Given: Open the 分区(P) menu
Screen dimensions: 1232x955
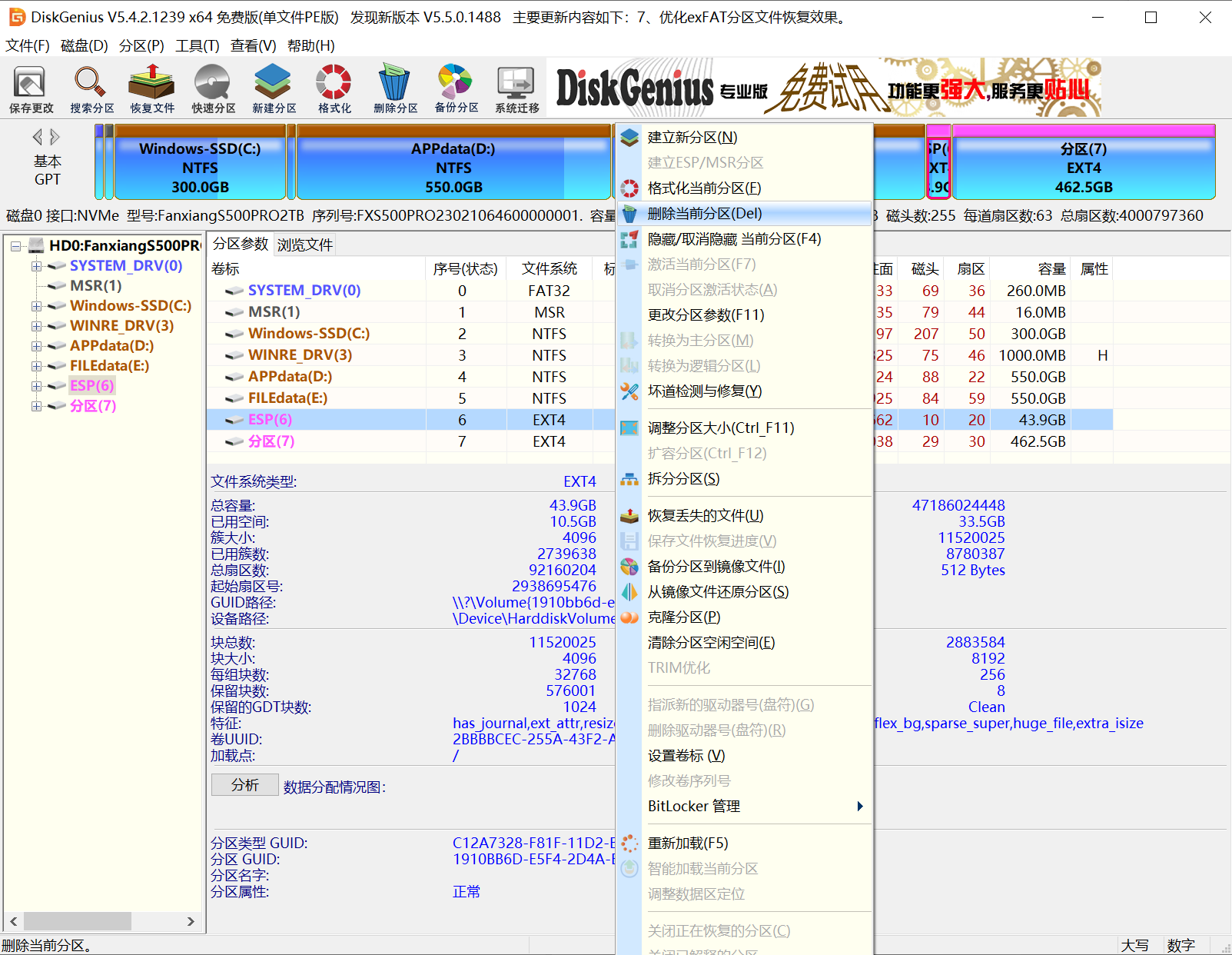Looking at the screenshot, I should coord(141,46).
